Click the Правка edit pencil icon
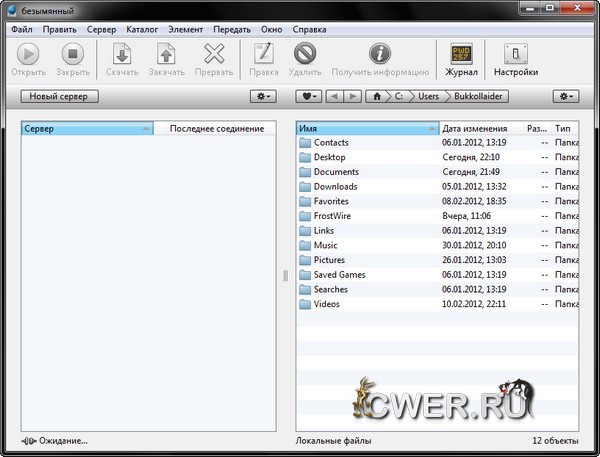The image size is (600, 457). pyautogui.click(x=263, y=55)
